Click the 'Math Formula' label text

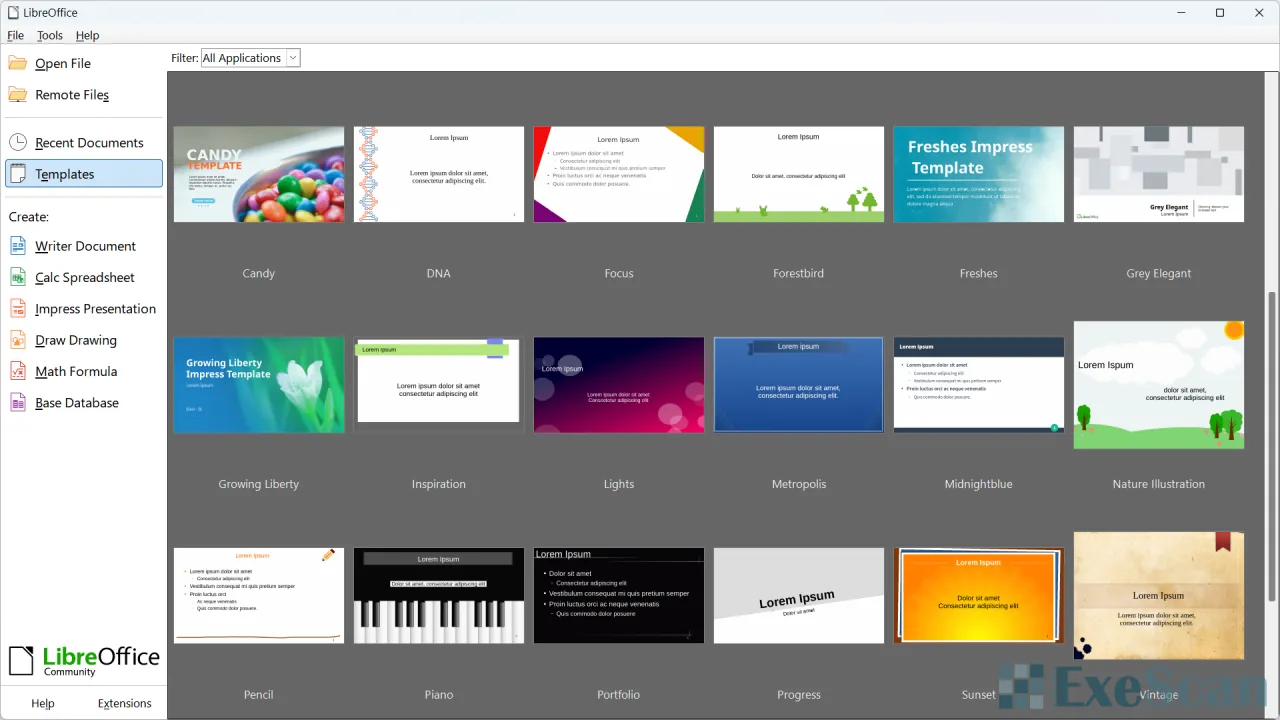pos(76,372)
